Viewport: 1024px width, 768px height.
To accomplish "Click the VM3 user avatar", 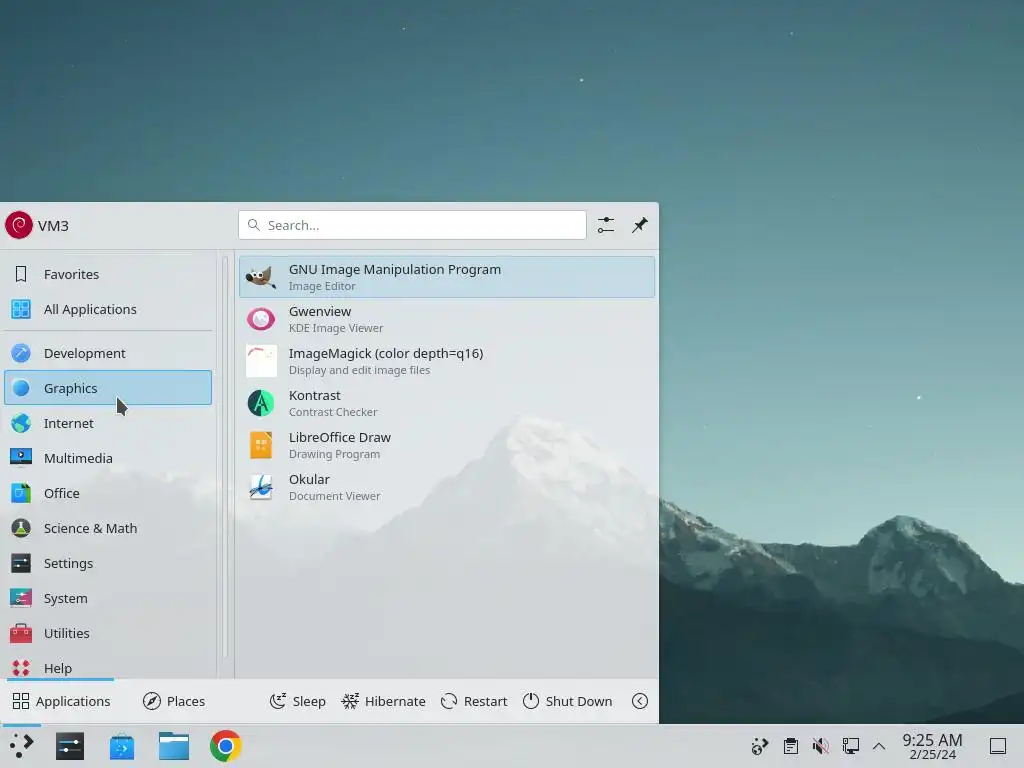I will 19,225.
